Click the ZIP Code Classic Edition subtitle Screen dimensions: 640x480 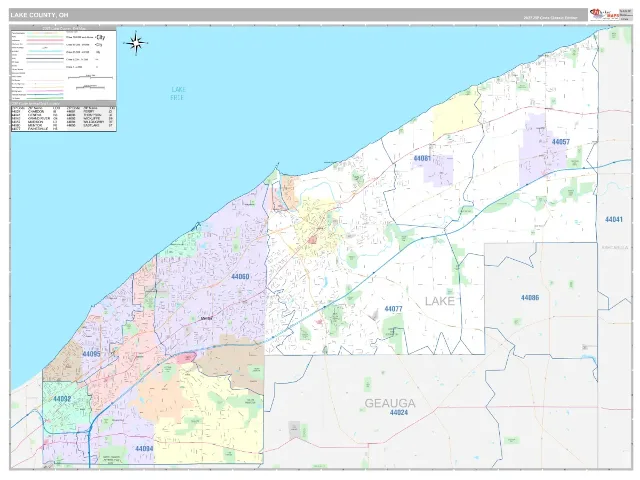tap(551, 18)
